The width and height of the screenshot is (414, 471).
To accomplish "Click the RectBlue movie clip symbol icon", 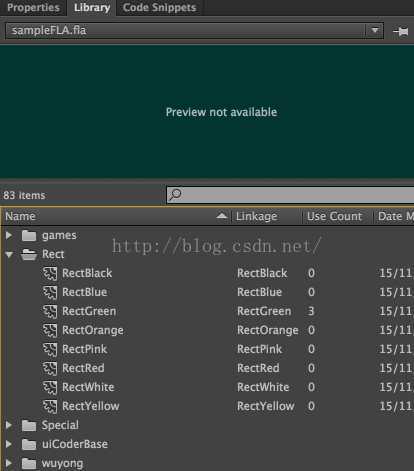I will tap(50, 292).
